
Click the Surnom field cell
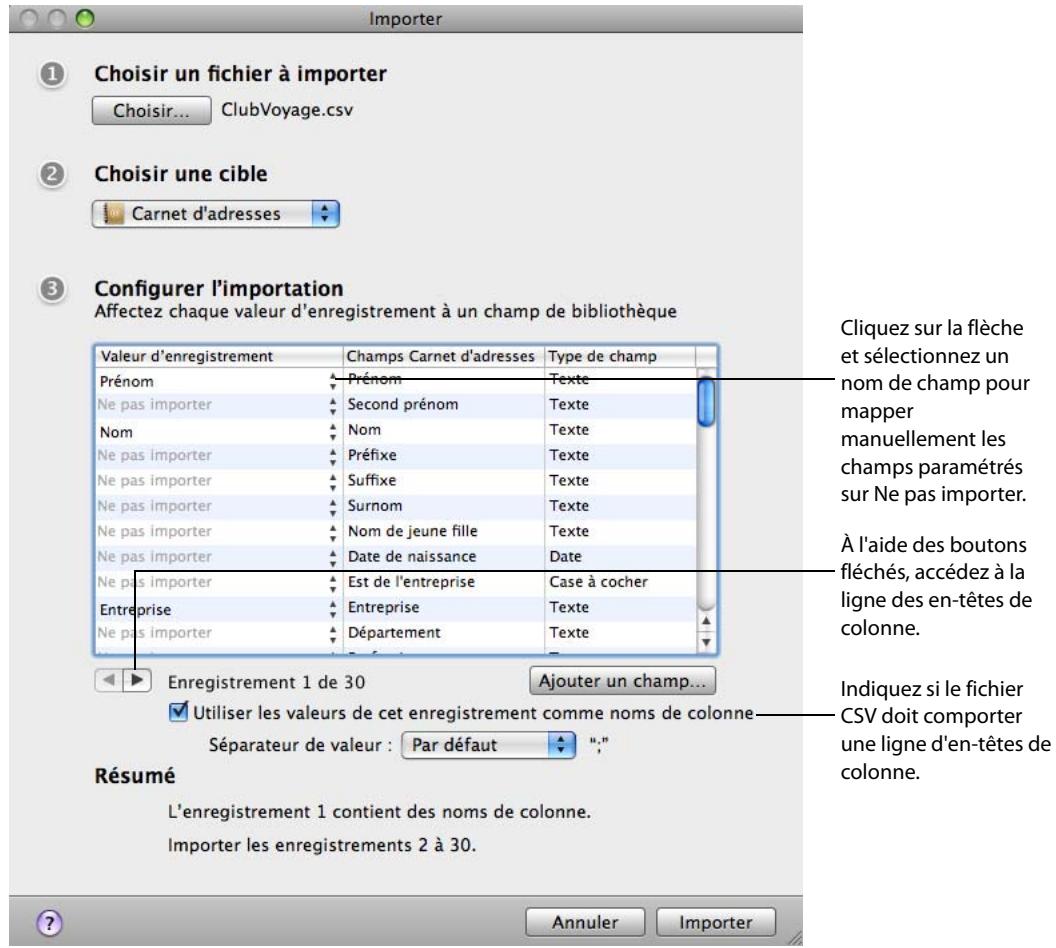click(x=443, y=506)
